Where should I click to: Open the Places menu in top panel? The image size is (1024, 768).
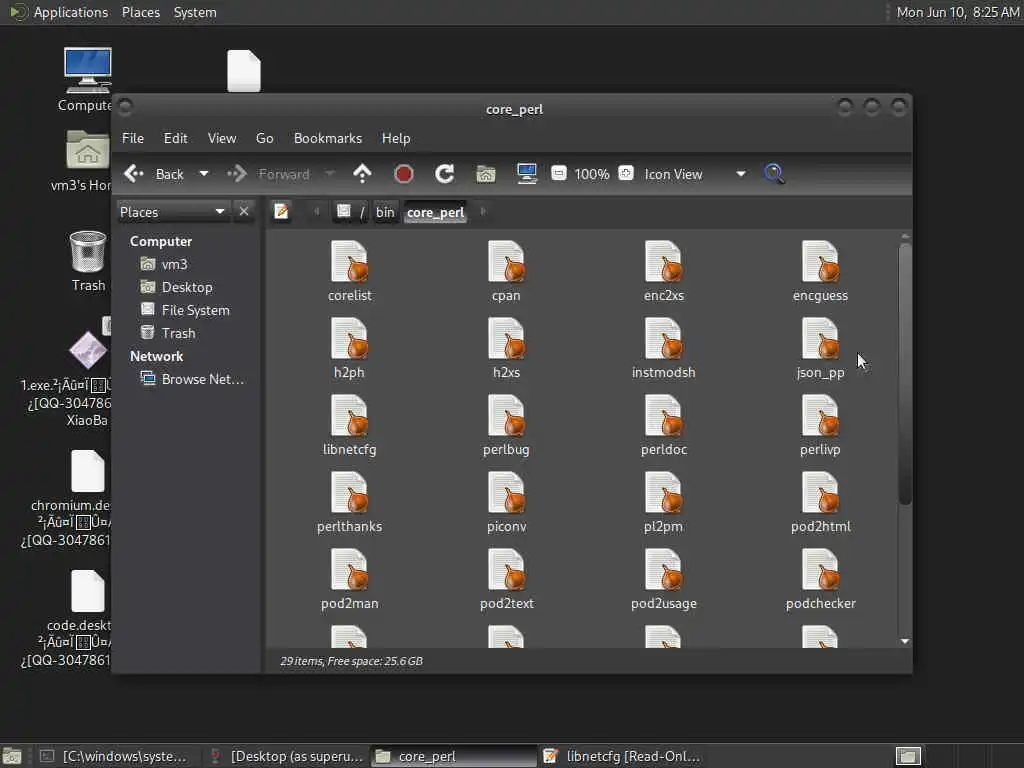pos(140,12)
